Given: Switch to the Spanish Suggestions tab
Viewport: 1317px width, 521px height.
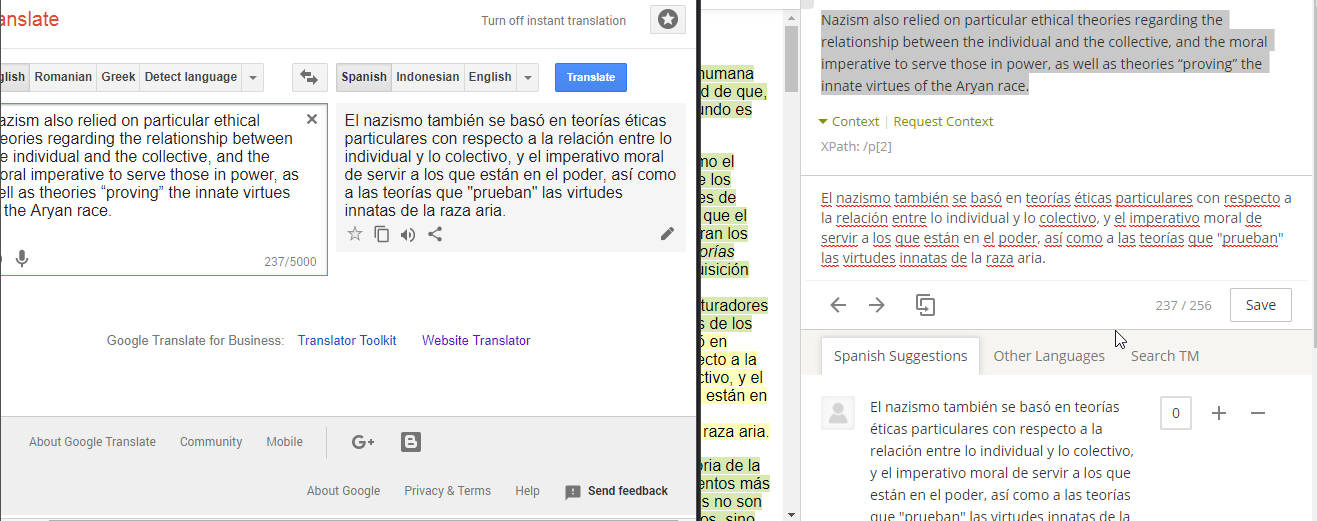Looking at the screenshot, I should (x=900, y=356).
